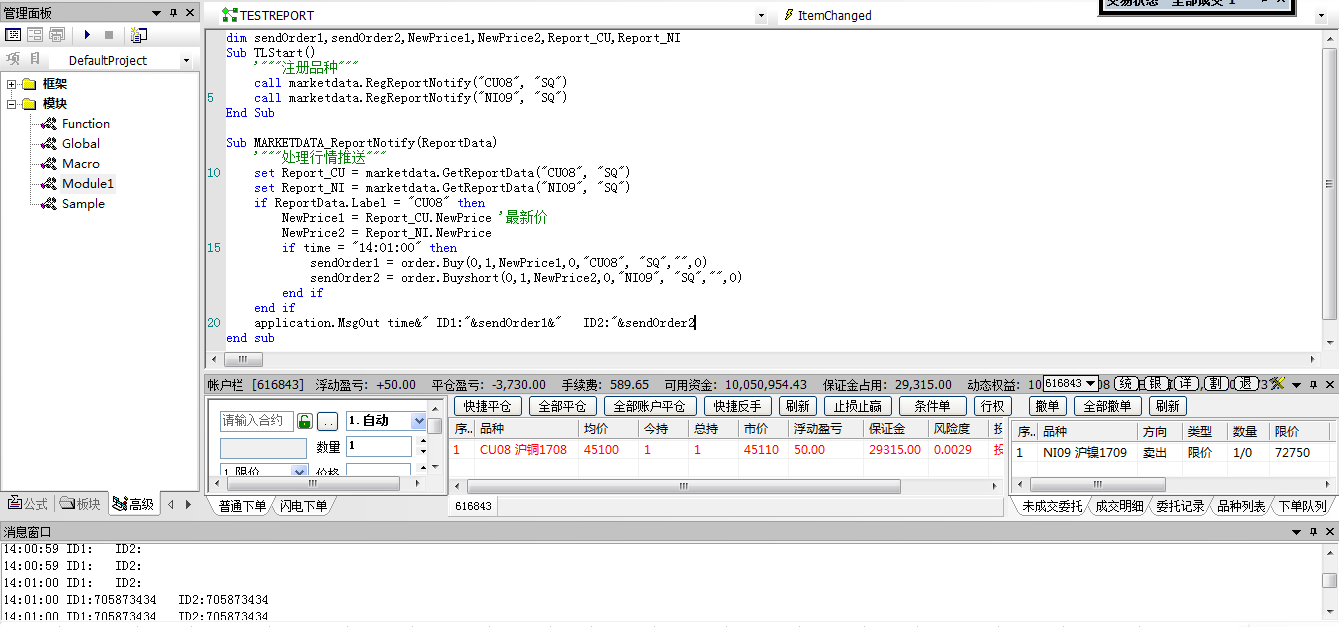This screenshot has width=1339, height=627.
Task: Click the properties icon in 管理面板 toolbar
Action: tap(138, 35)
